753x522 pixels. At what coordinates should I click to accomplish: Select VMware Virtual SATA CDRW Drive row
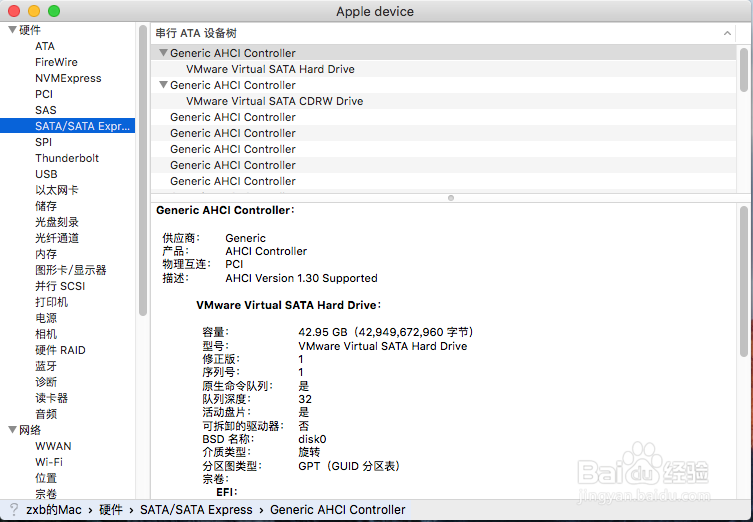tap(443, 101)
